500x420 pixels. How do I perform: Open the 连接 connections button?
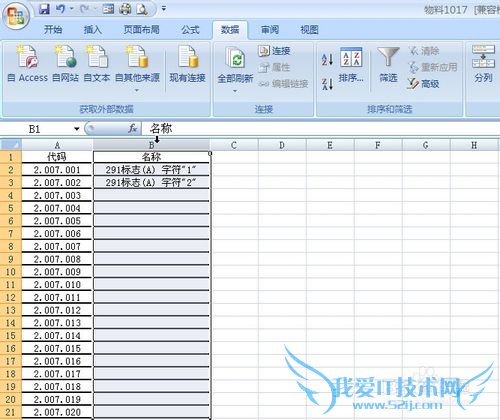274,51
